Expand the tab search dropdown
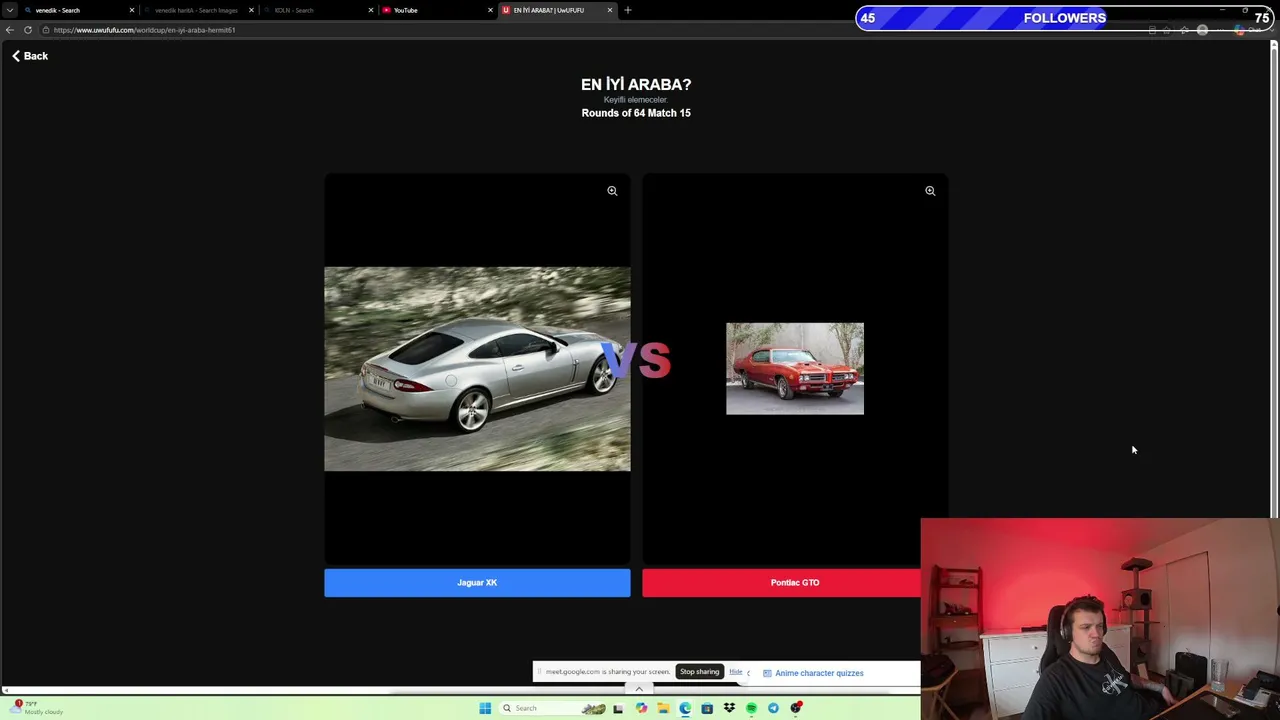Viewport: 1280px width, 720px height. (x=10, y=10)
